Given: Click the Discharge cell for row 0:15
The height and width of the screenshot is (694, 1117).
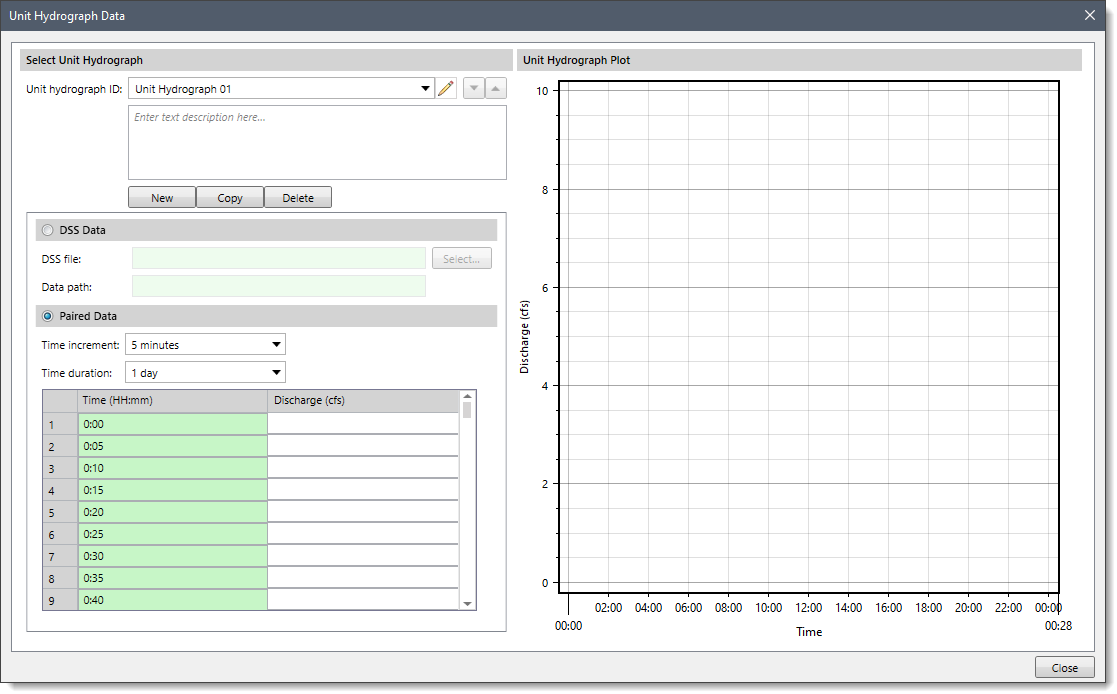Looking at the screenshot, I should click(x=363, y=490).
